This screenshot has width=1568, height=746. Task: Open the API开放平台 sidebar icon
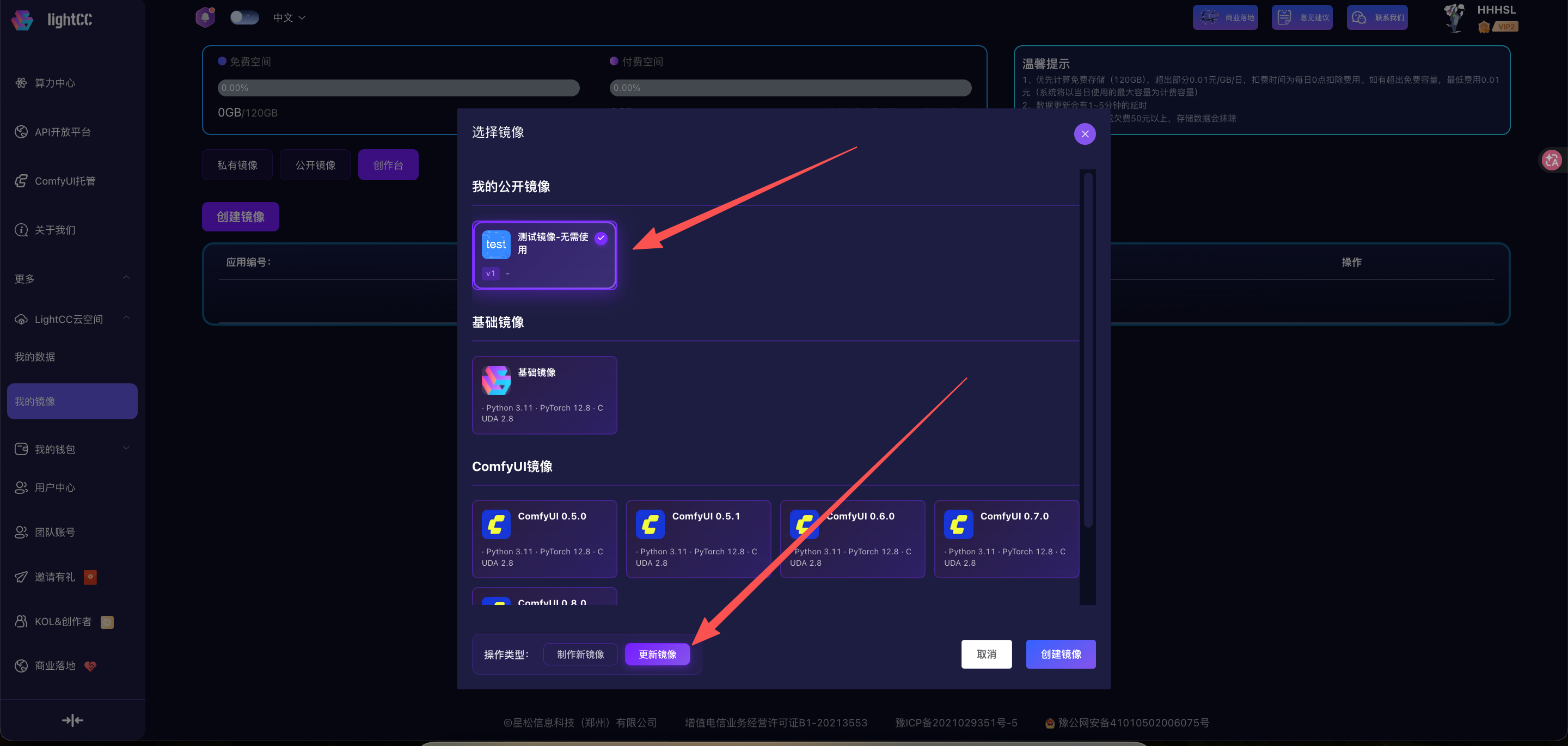21,132
